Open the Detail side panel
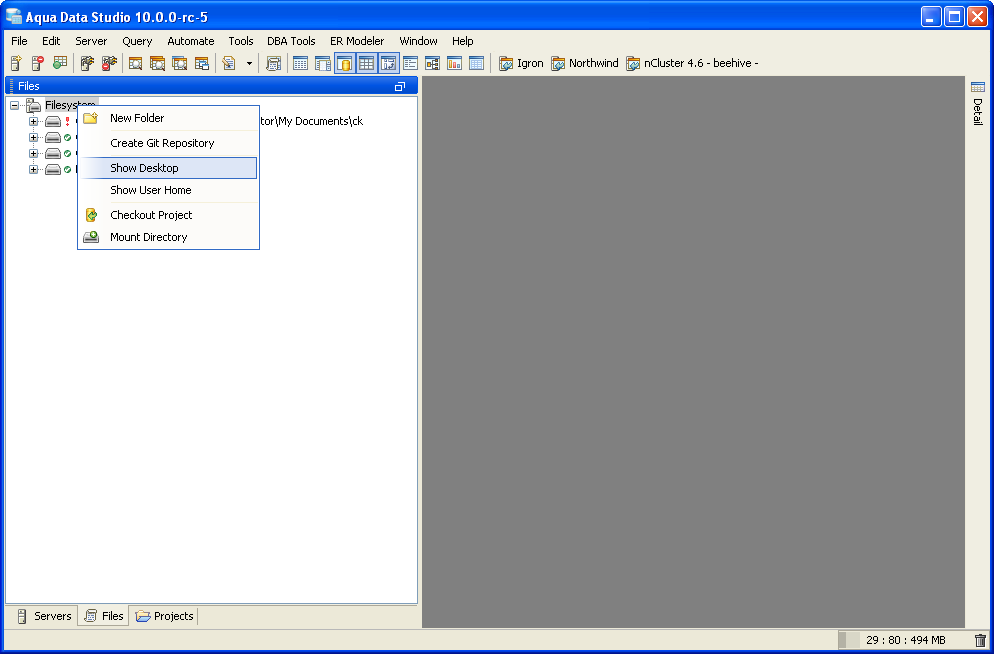994x654 pixels. point(978,104)
